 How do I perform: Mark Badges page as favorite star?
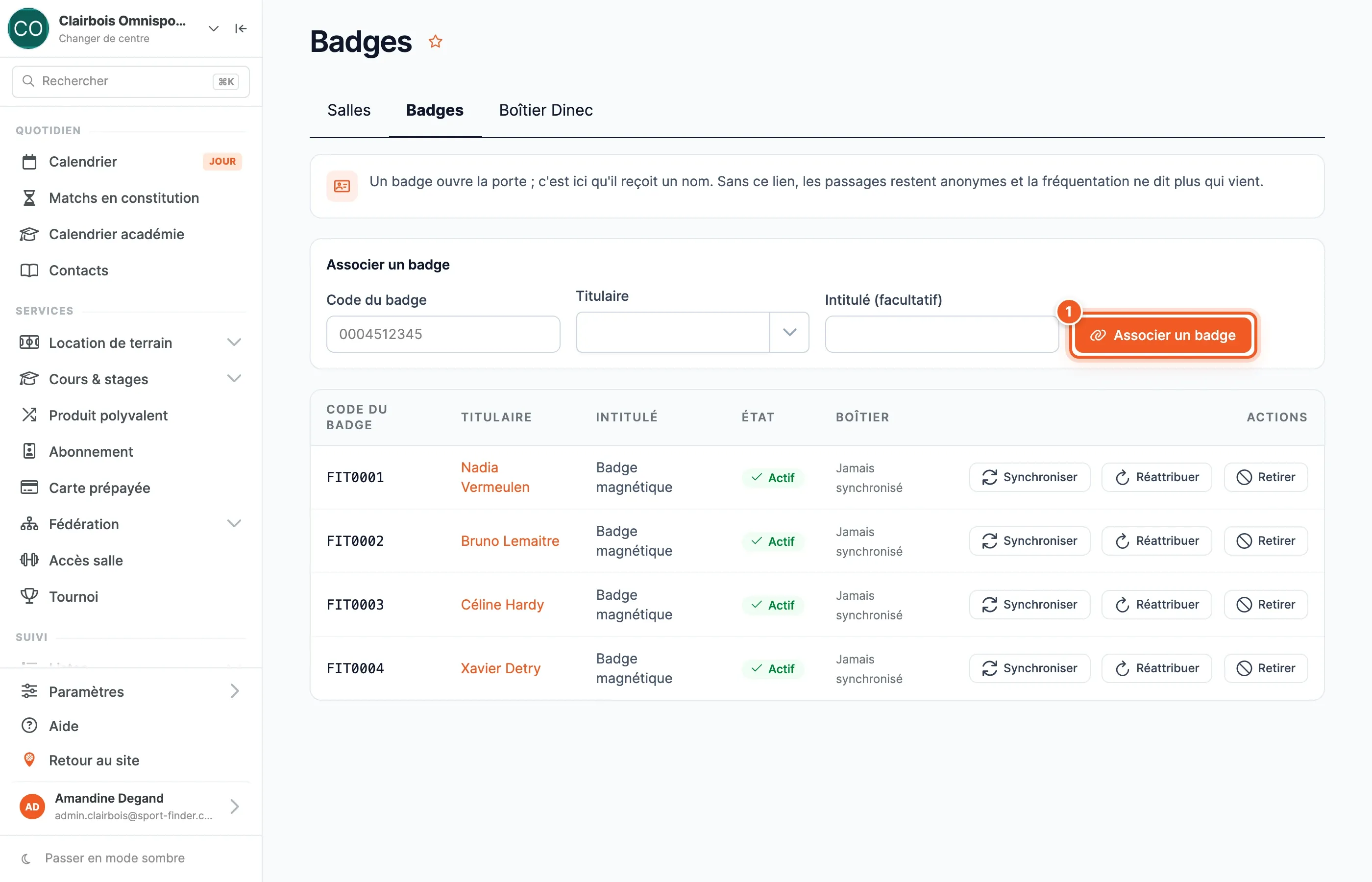point(435,41)
